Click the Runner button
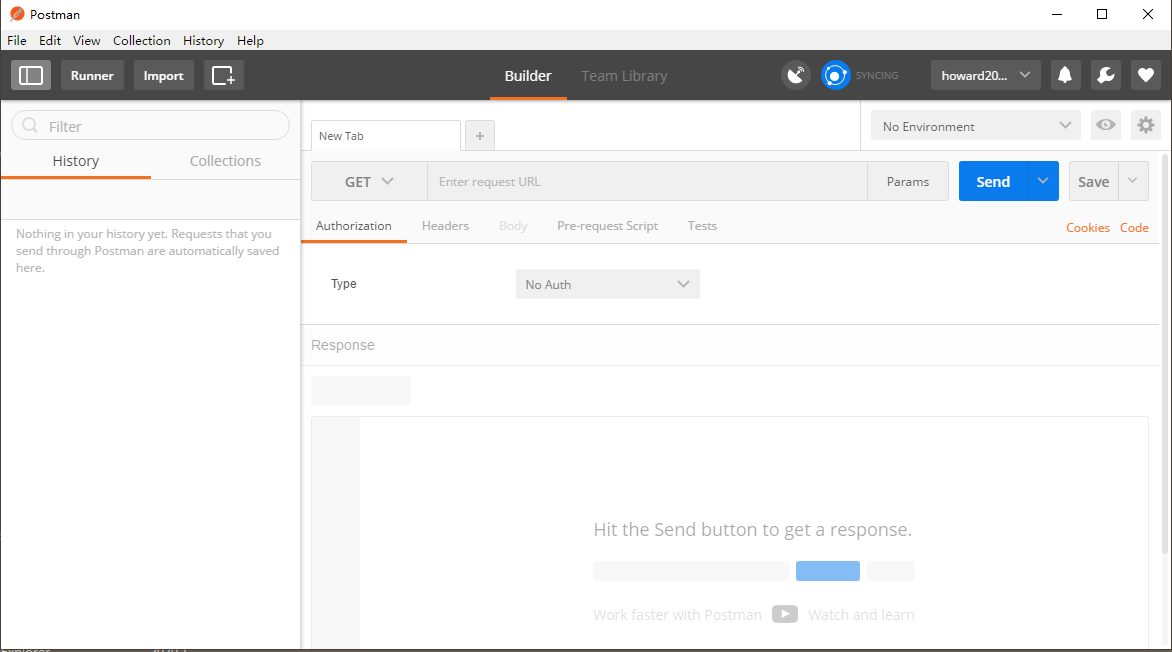This screenshot has width=1172, height=652. click(92, 76)
